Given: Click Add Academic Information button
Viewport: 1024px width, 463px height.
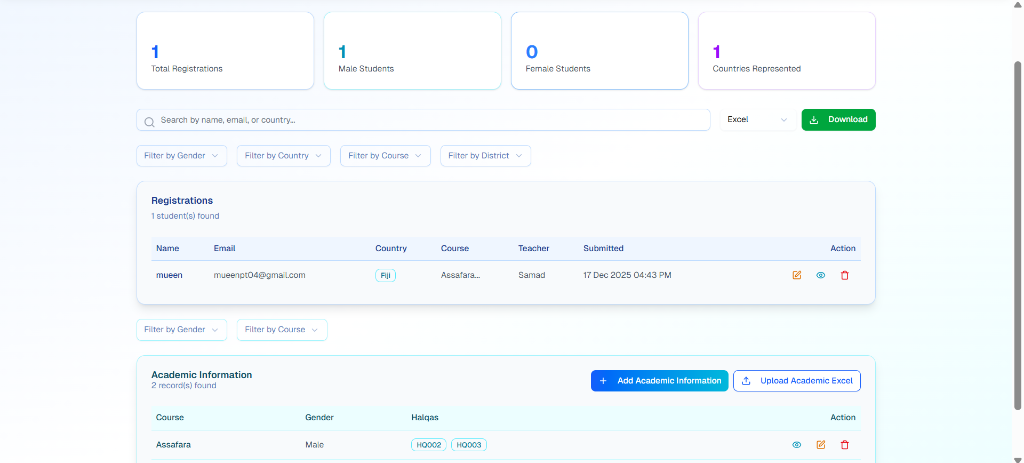Looking at the screenshot, I should click(659, 381).
